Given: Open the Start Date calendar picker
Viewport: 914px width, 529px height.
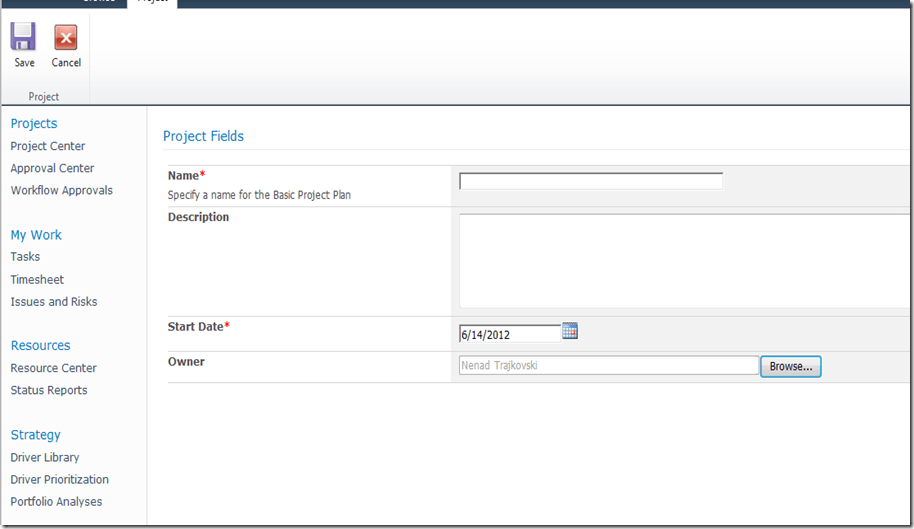Looking at the screenshot, I should pyautogui.click(x=570, y=331).
